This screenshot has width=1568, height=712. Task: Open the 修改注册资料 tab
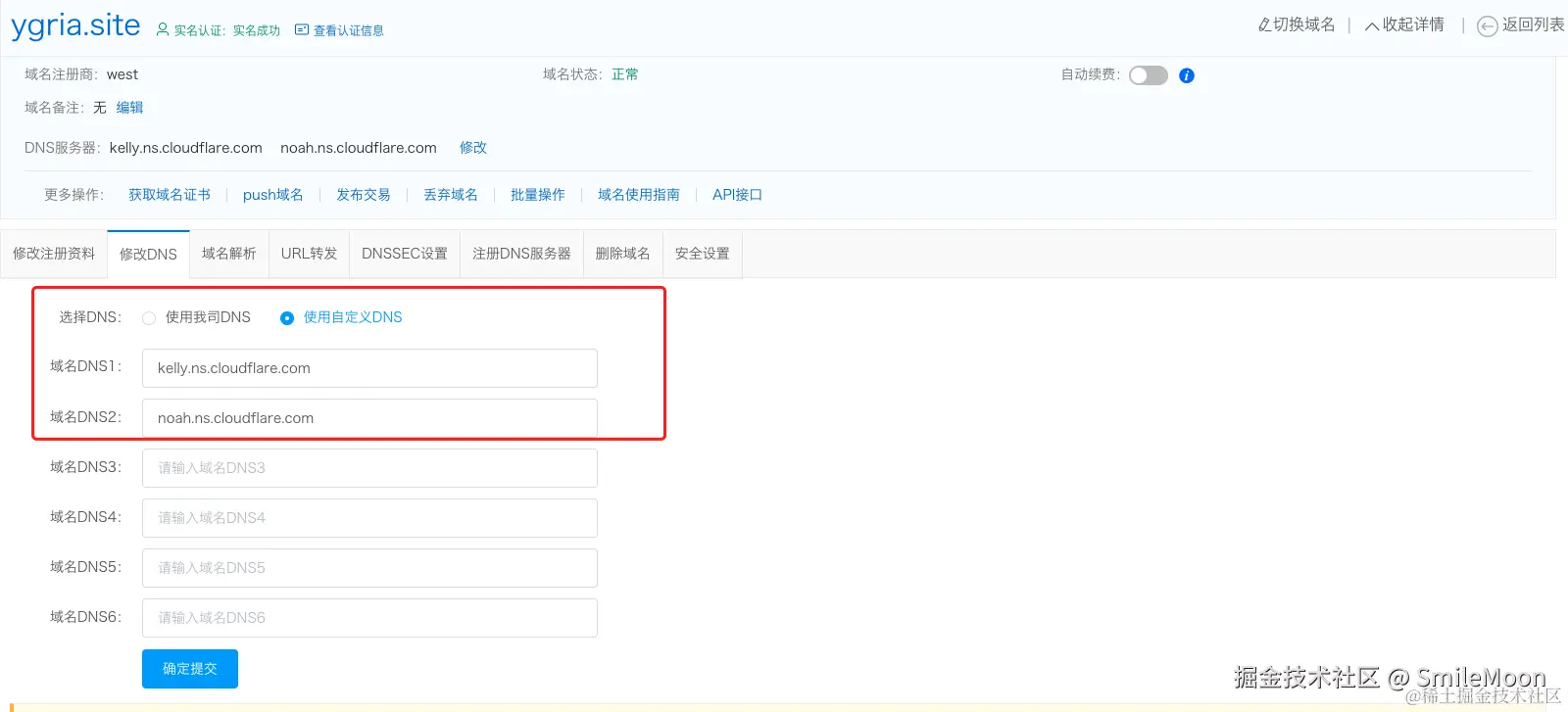[x=54, y=254]
